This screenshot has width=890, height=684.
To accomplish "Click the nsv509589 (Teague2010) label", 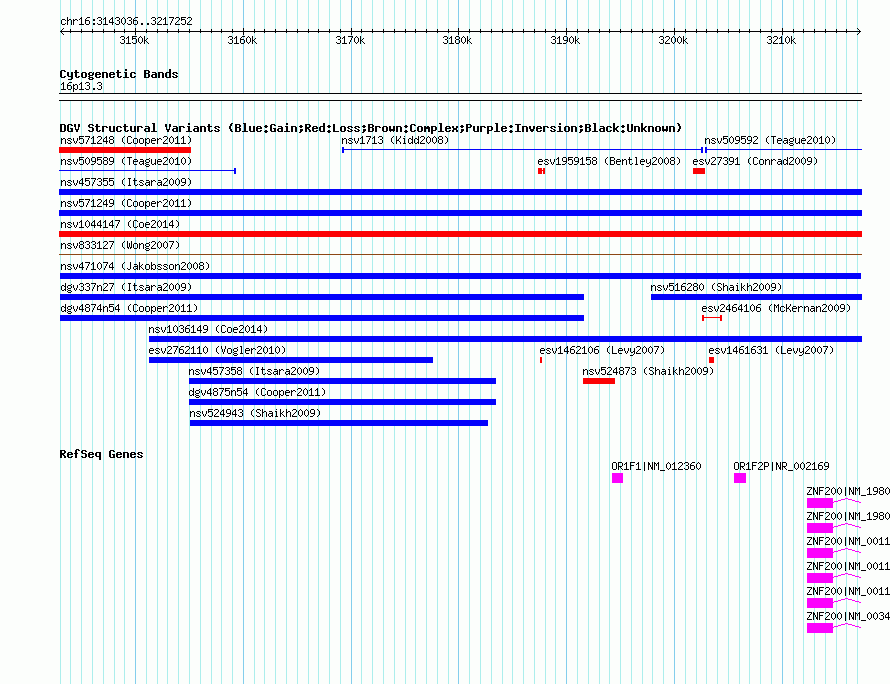I will coord(126,161).
